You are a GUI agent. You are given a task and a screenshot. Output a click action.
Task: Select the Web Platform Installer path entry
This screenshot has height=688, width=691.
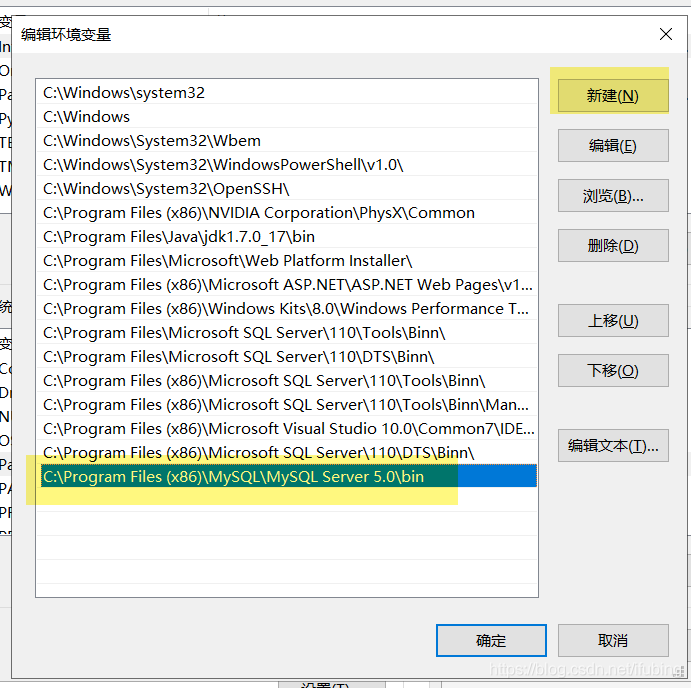pyautogui.click(x=287, y=261)
